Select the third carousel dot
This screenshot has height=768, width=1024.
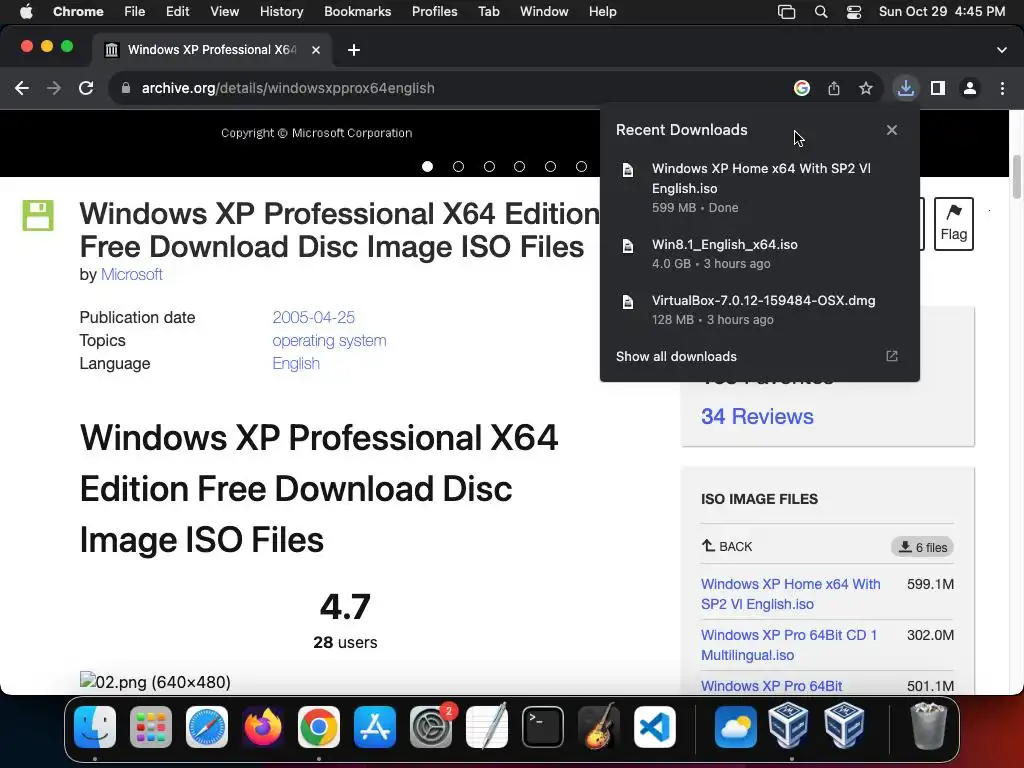pos(489,167)
